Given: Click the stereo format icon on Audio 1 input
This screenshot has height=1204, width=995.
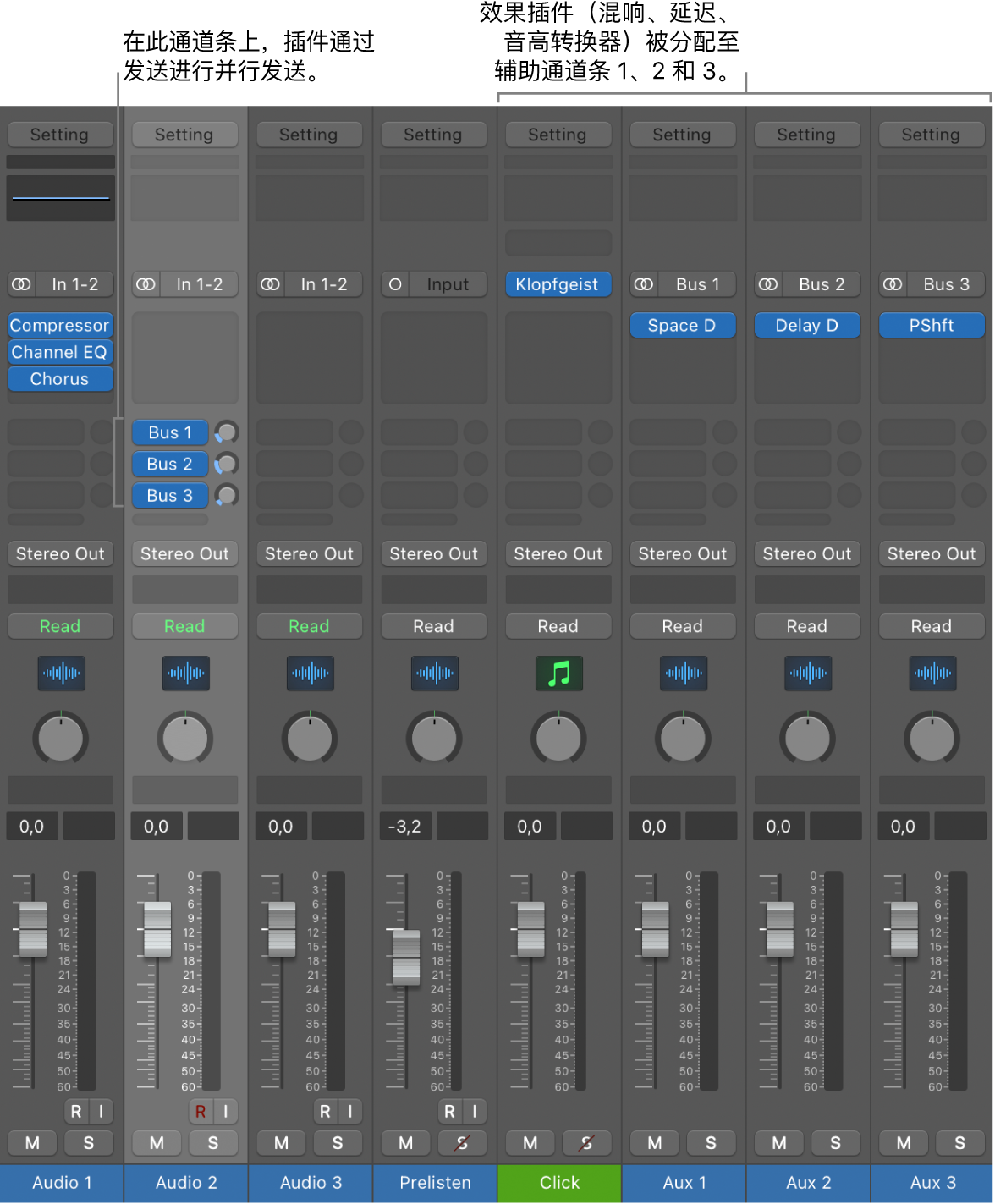Looking at the screenshot, I should [21, 284].
